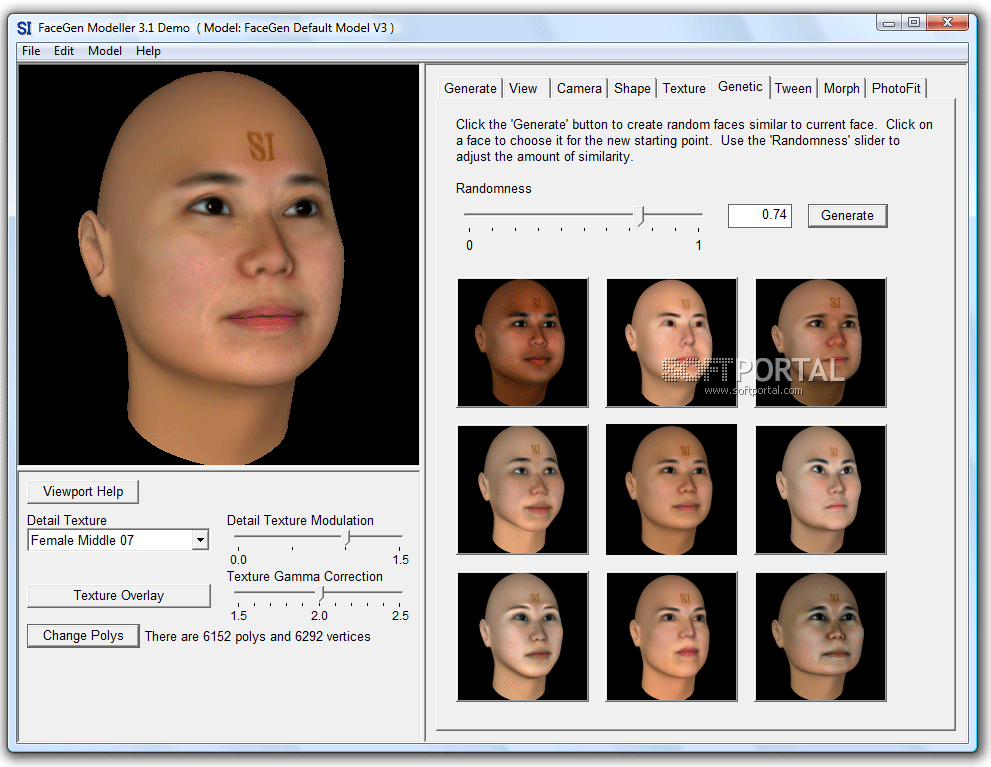
Task: Click the Viewport Help button
Action: click(x=83, y=491)
